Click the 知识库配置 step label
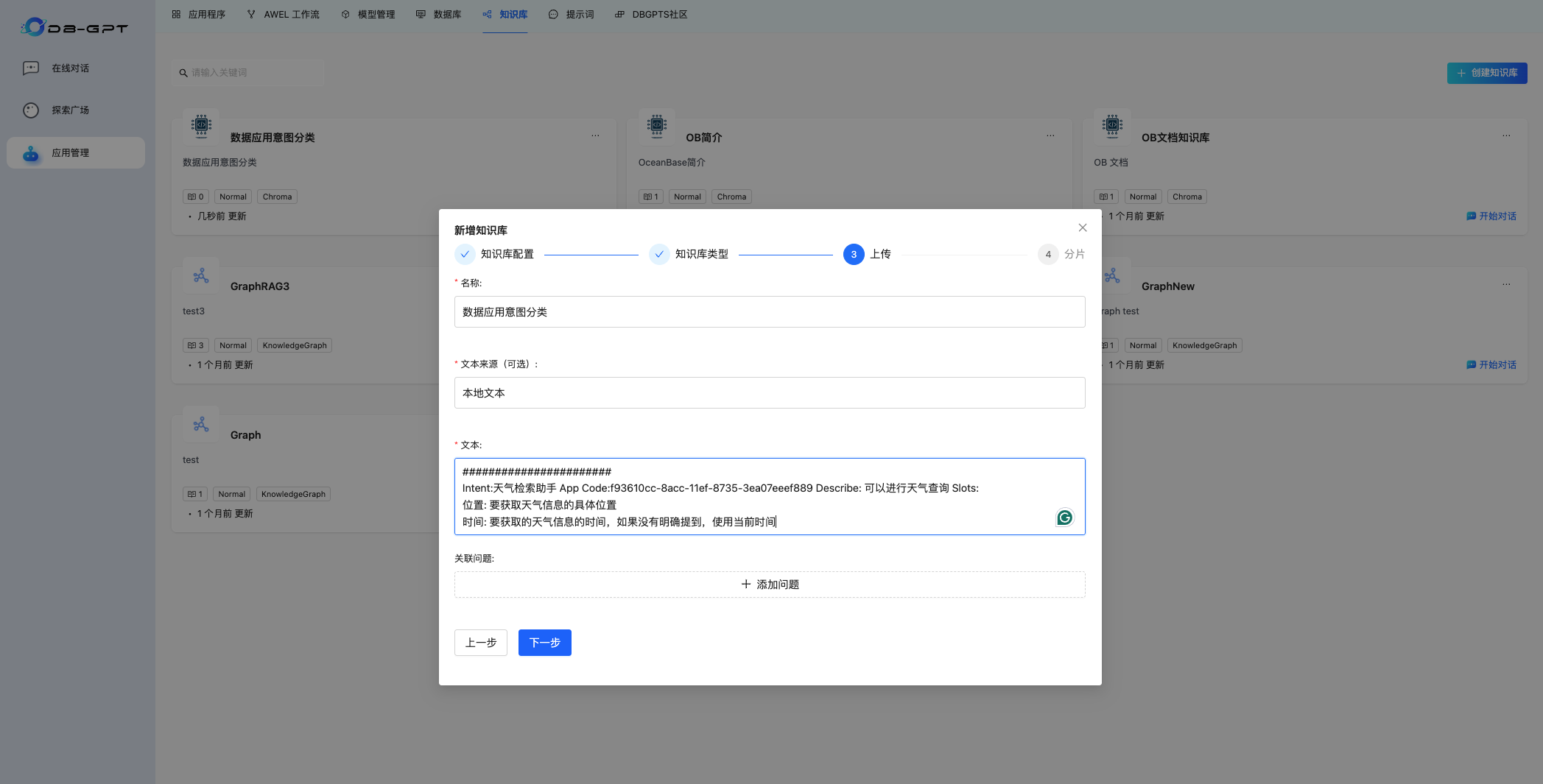 pos(507,255)
